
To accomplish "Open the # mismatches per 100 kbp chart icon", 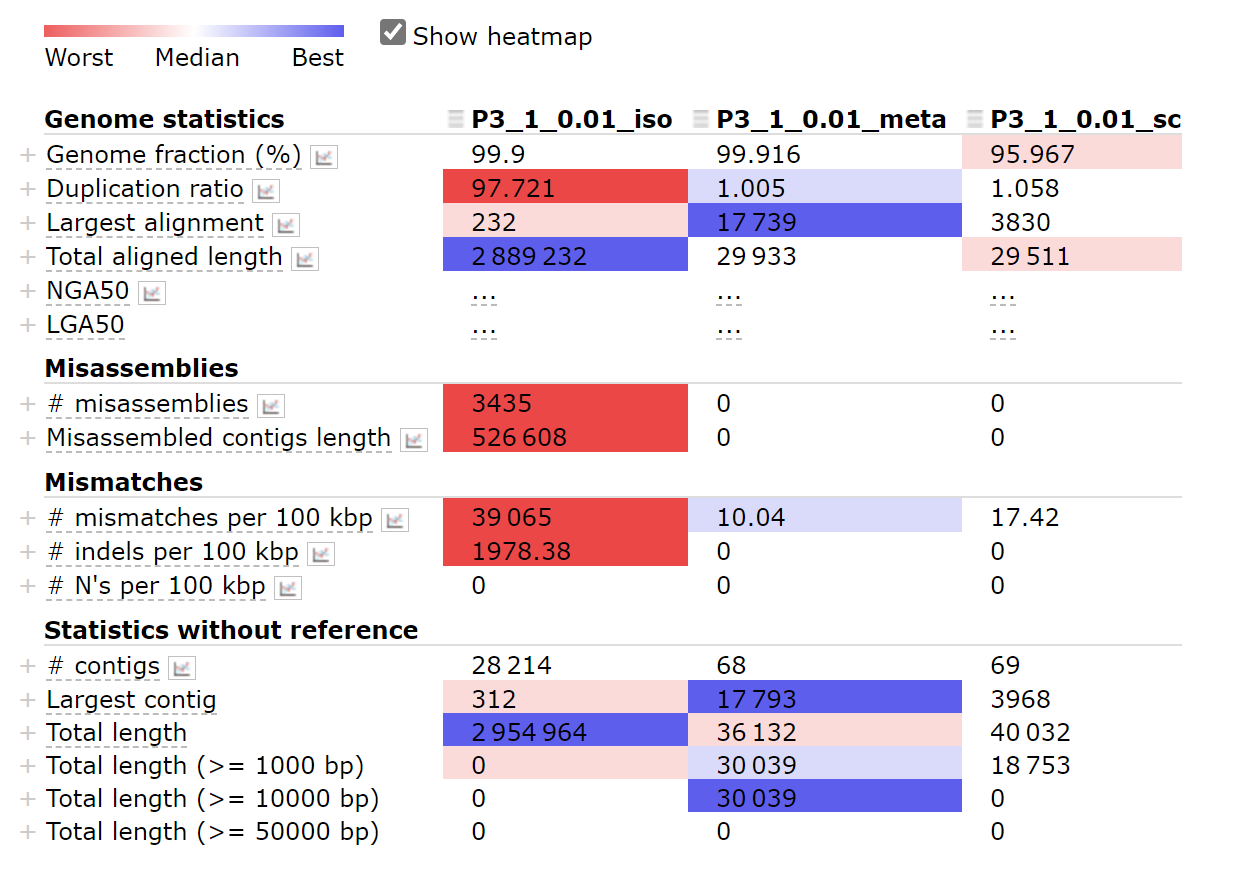I will coord(395,520).
